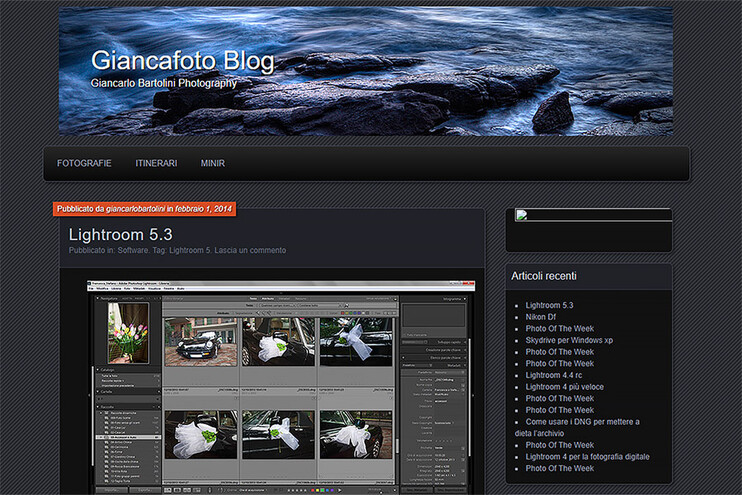742x495 pixels.
Task: Open the Lightroom 5.3 post title
Action: (121, 235)
